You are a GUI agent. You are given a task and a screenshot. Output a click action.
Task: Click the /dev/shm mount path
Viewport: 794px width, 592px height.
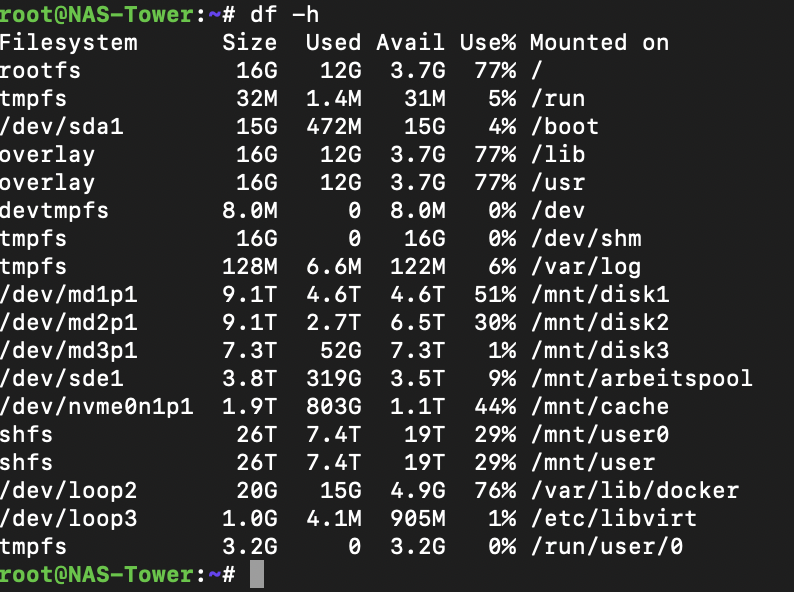[586, 239]
